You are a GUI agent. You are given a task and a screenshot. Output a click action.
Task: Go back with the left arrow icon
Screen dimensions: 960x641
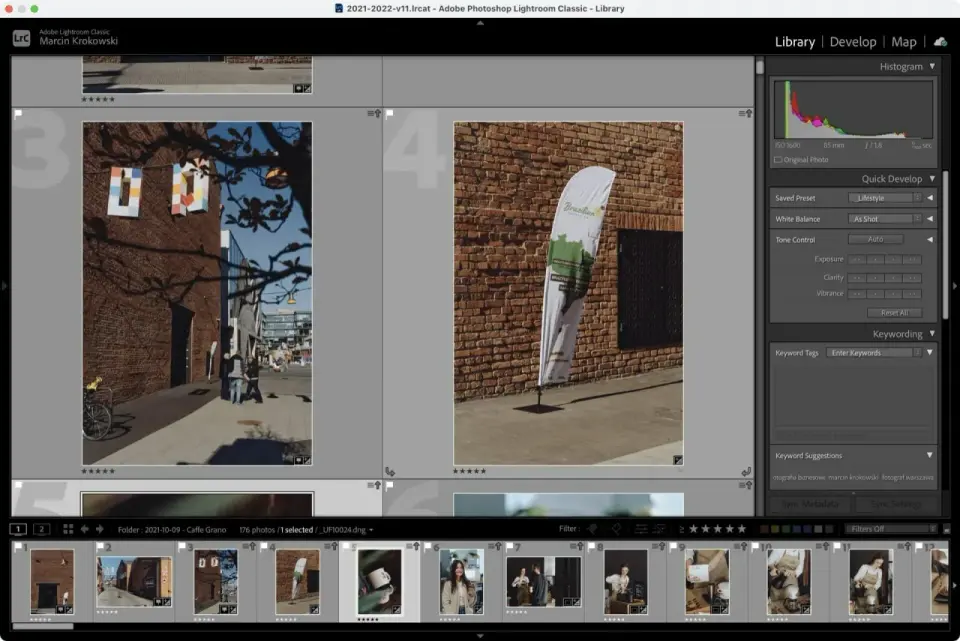(84, 529)
